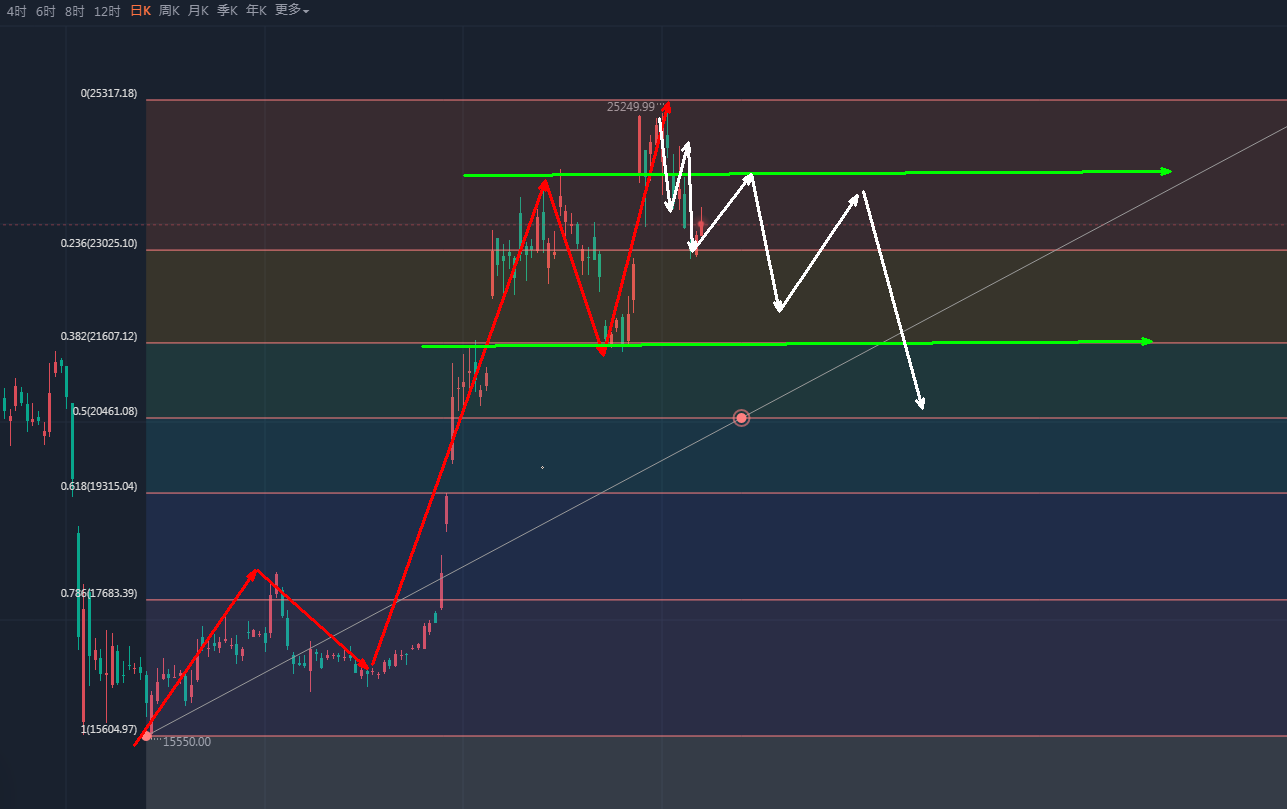
Task: Click the 25249.99 high price marker
Action: coord(631,106)
